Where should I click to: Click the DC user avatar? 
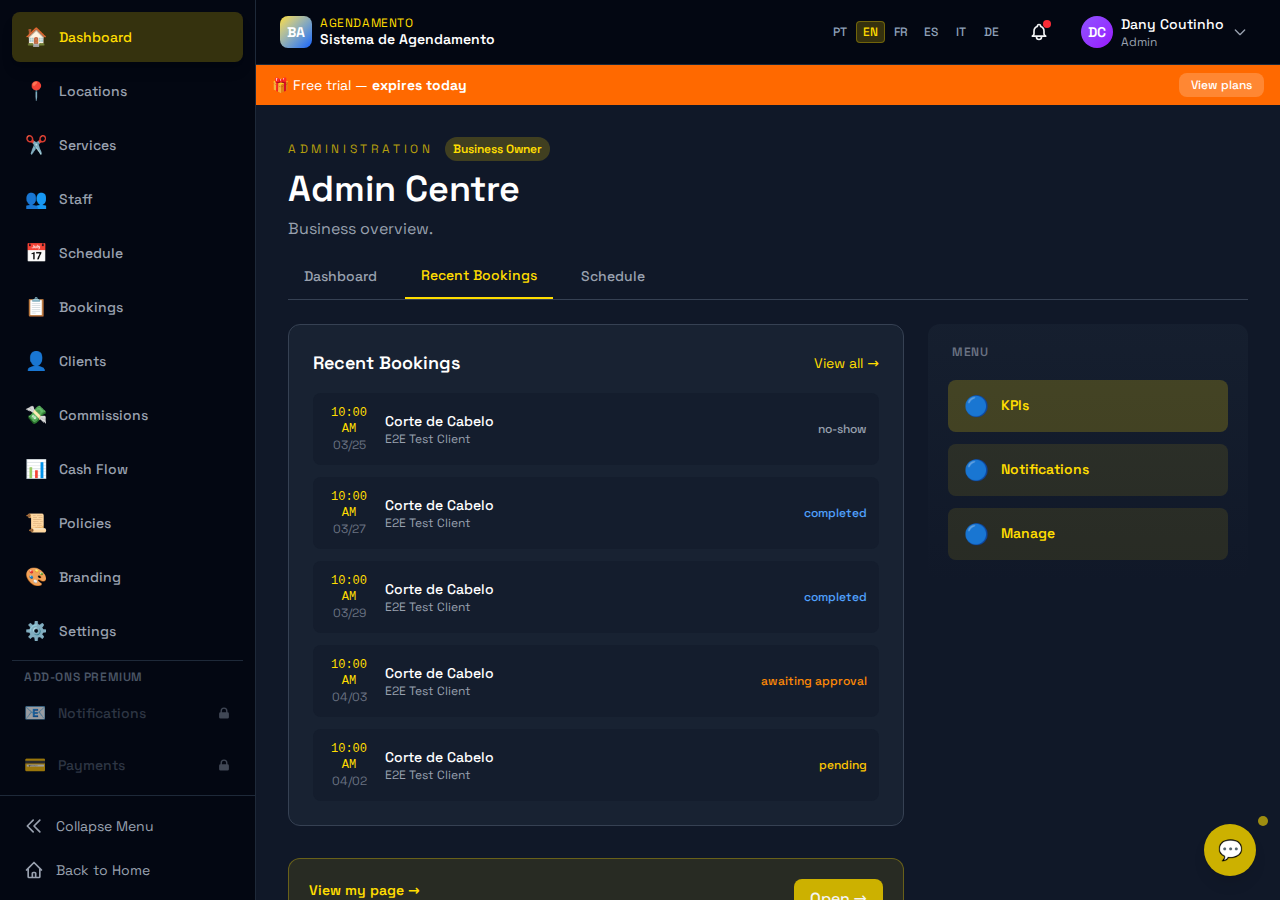click(1097, 32)
